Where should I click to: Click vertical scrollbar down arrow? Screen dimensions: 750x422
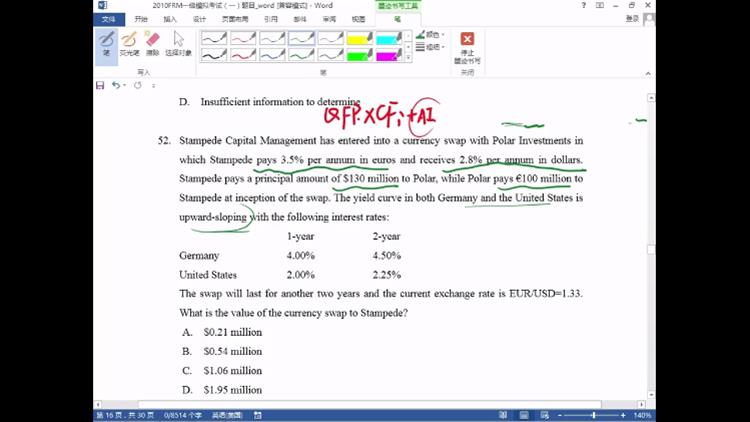[651, 395]
